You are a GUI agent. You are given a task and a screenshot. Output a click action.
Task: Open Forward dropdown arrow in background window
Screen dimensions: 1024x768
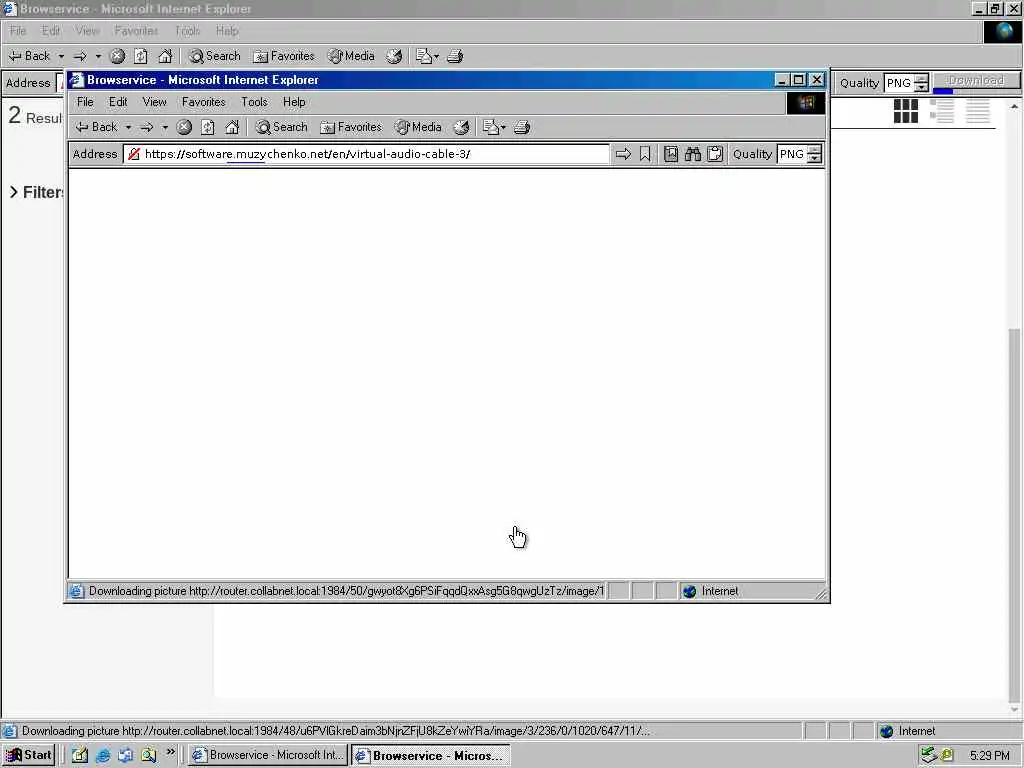99,56
